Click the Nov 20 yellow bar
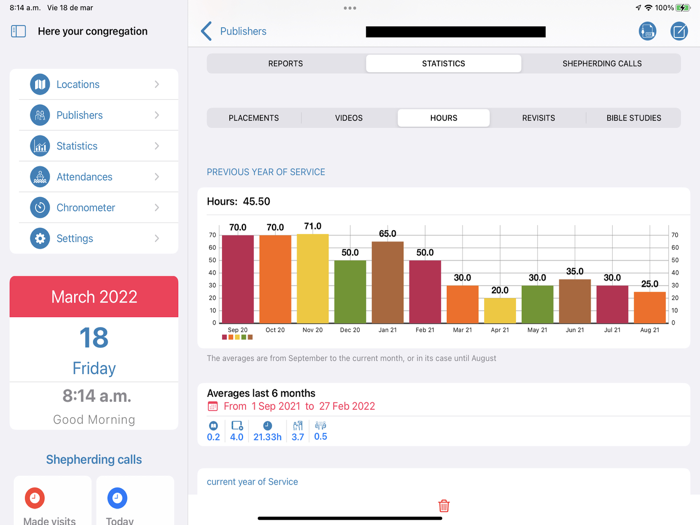 [312, 278]
